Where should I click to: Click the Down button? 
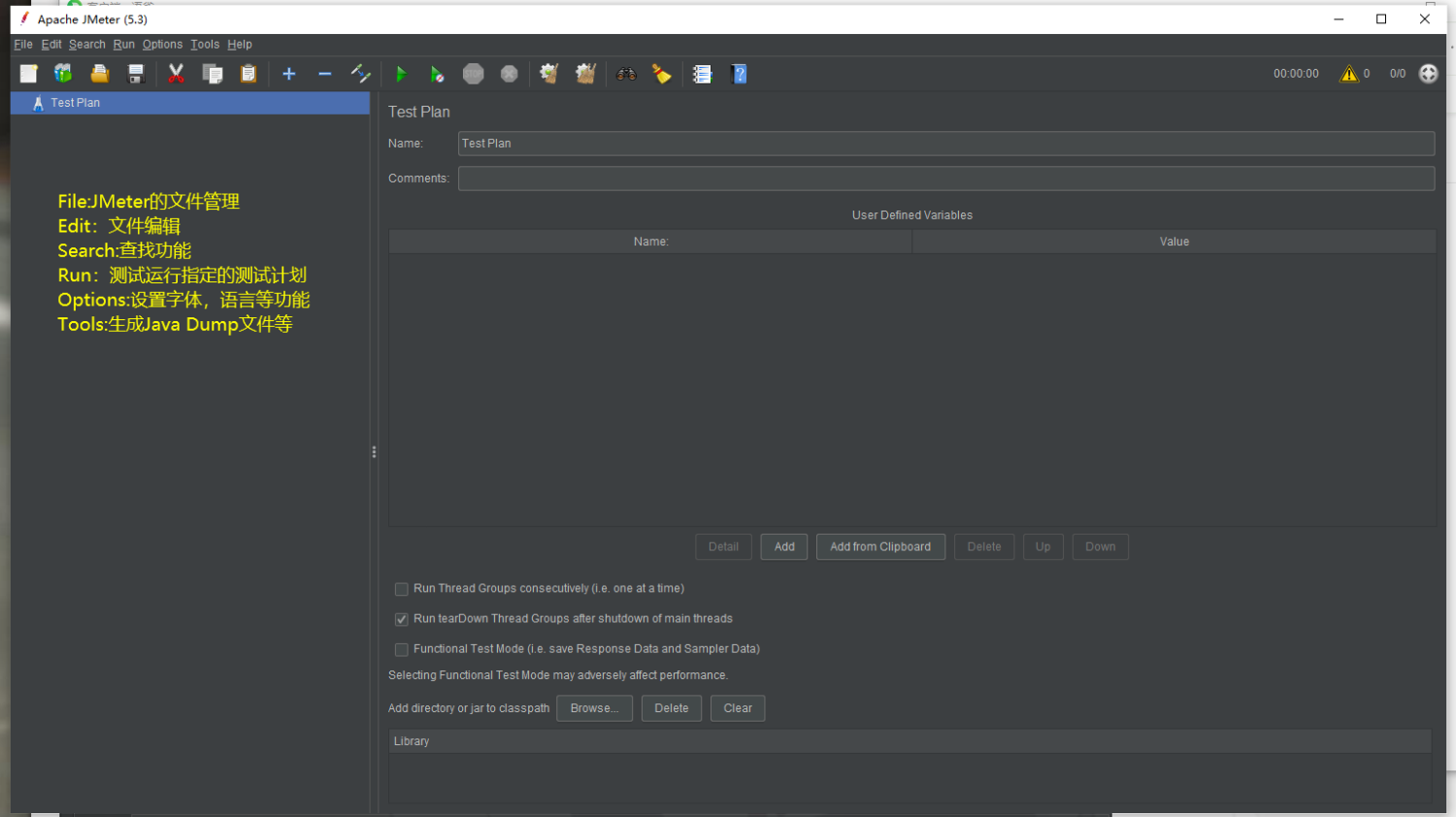pos(1101,547)
